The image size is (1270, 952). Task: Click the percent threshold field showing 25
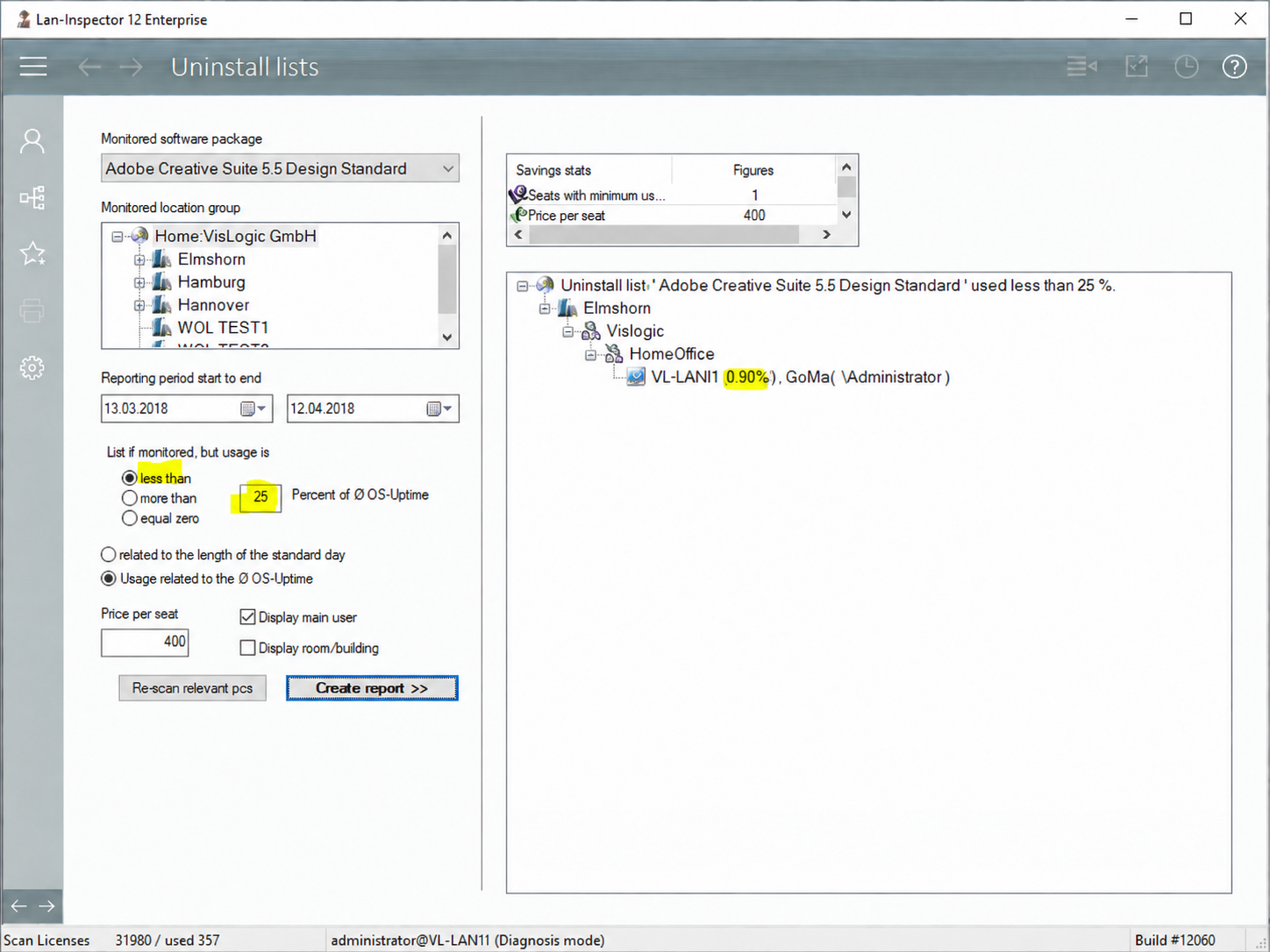tap(260, 496)
